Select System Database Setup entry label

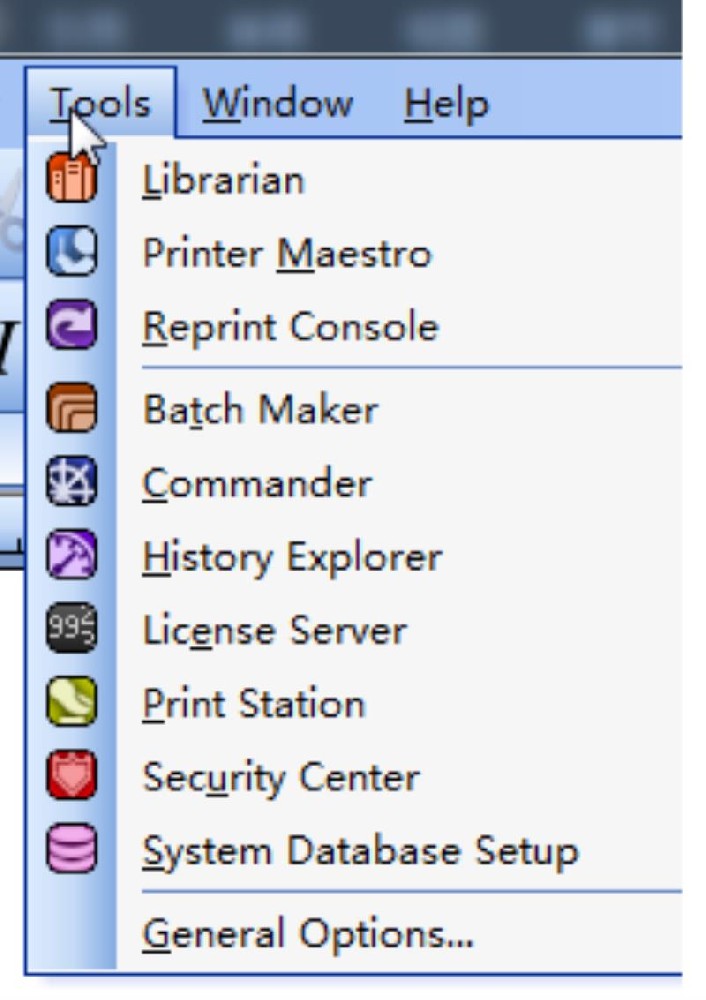point(360,852)
